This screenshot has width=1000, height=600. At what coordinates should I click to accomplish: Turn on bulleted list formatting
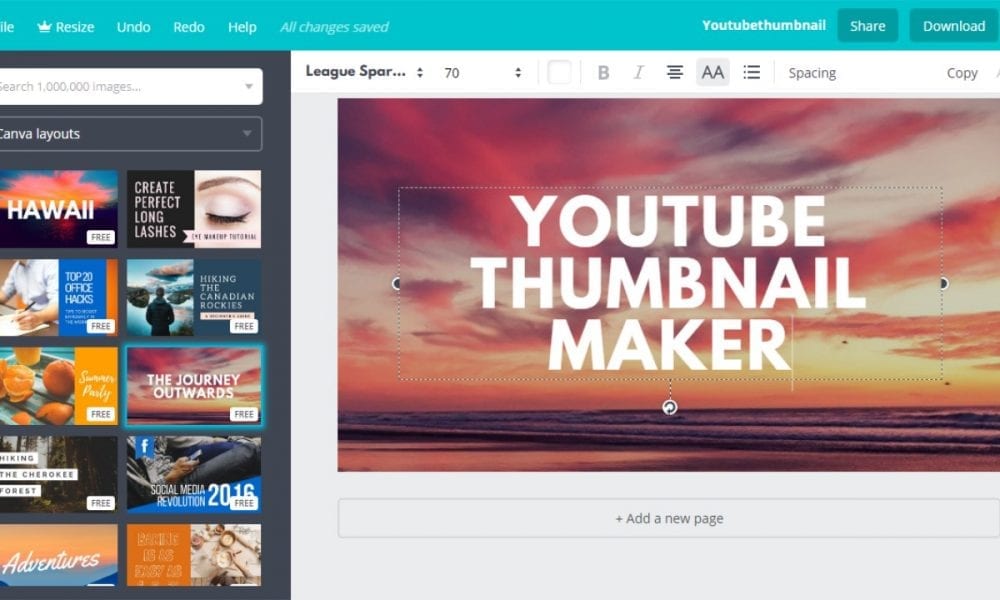pos(752,73)
